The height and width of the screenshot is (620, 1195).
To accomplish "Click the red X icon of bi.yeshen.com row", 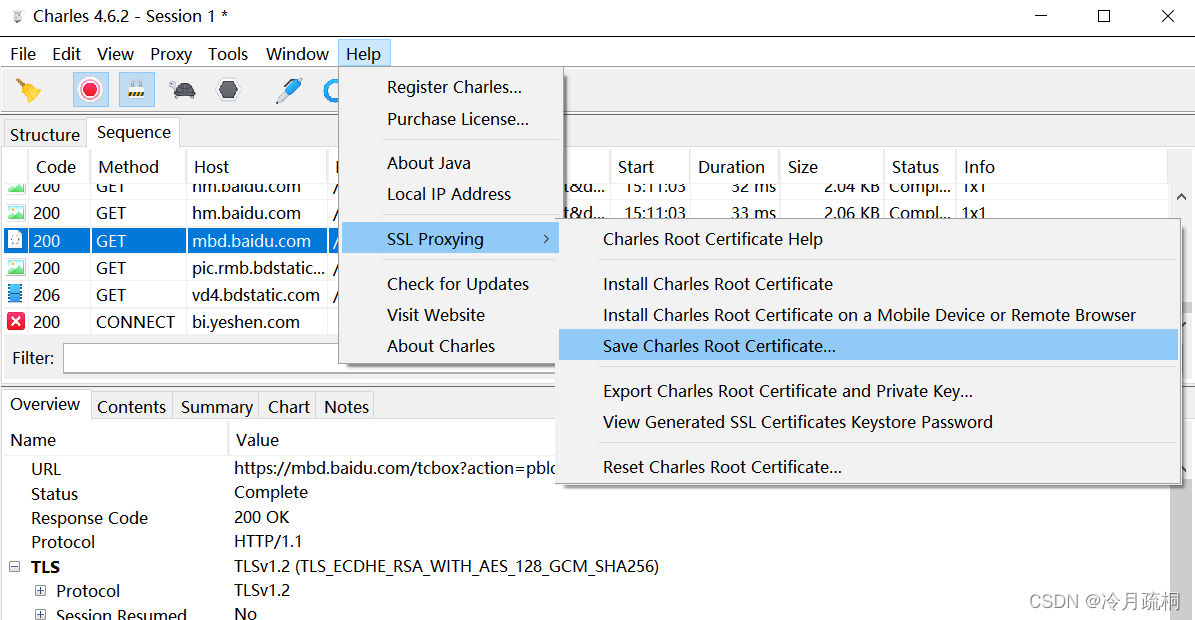I will click(15, 321).
